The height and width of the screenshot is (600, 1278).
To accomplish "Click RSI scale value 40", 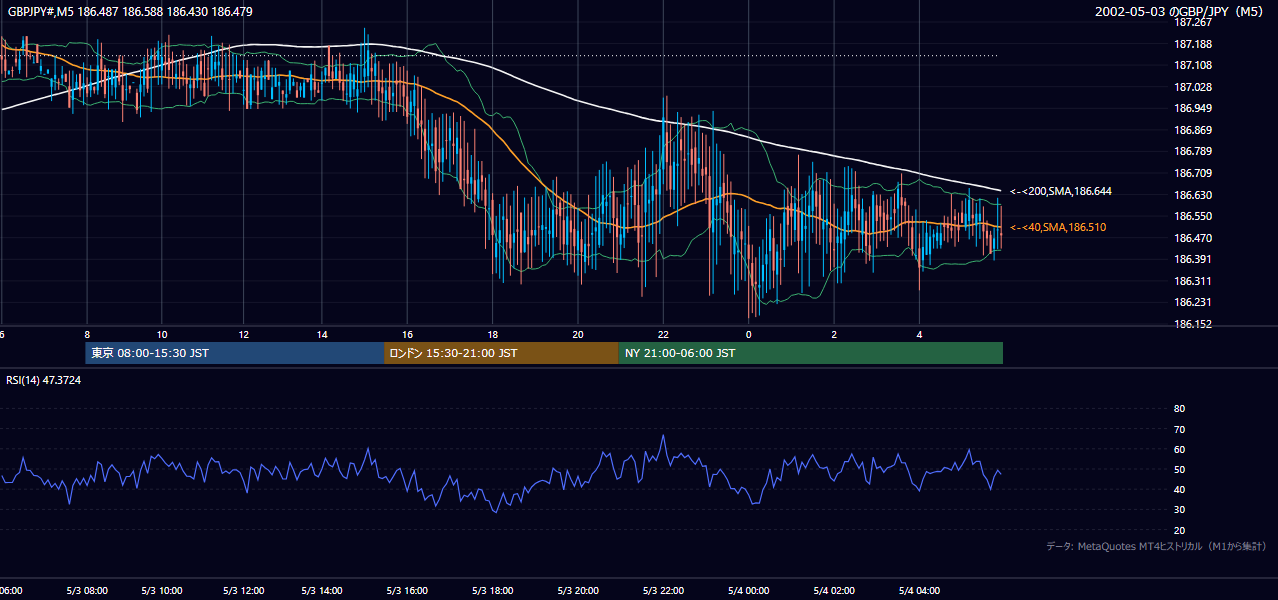I will pos(1179,489).
